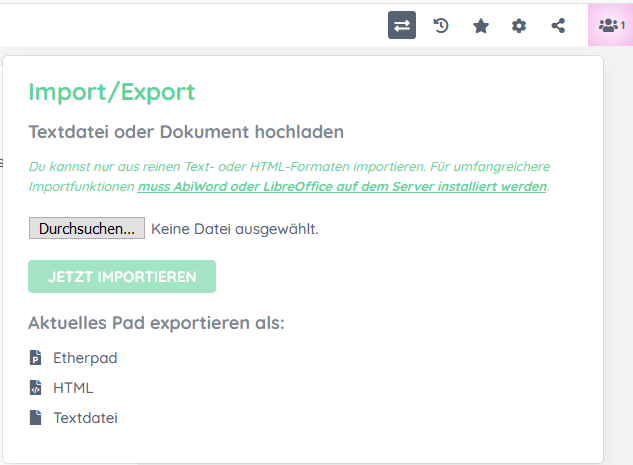Click the Import/Export heading
The height and width of the screenshot is (465, 633).
(x=112, y=92)
